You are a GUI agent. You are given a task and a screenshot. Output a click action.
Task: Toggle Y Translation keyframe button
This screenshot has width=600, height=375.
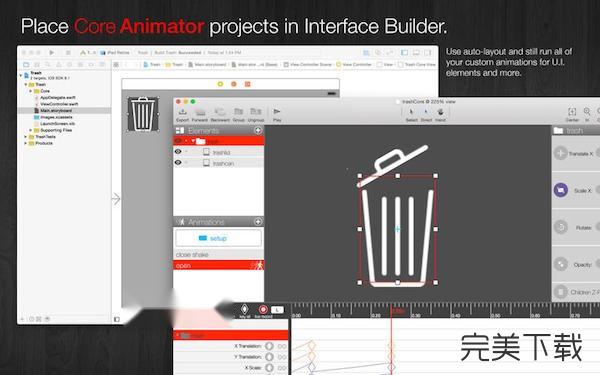click(x=269, y=357)
